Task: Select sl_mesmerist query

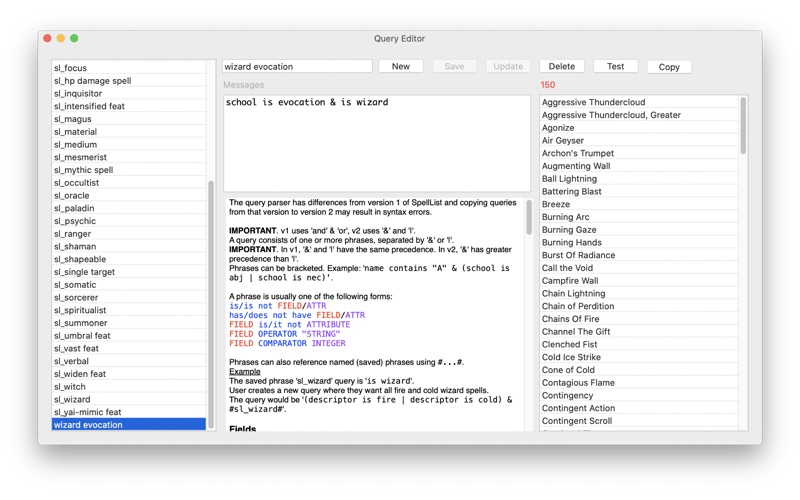Action: 129,157
